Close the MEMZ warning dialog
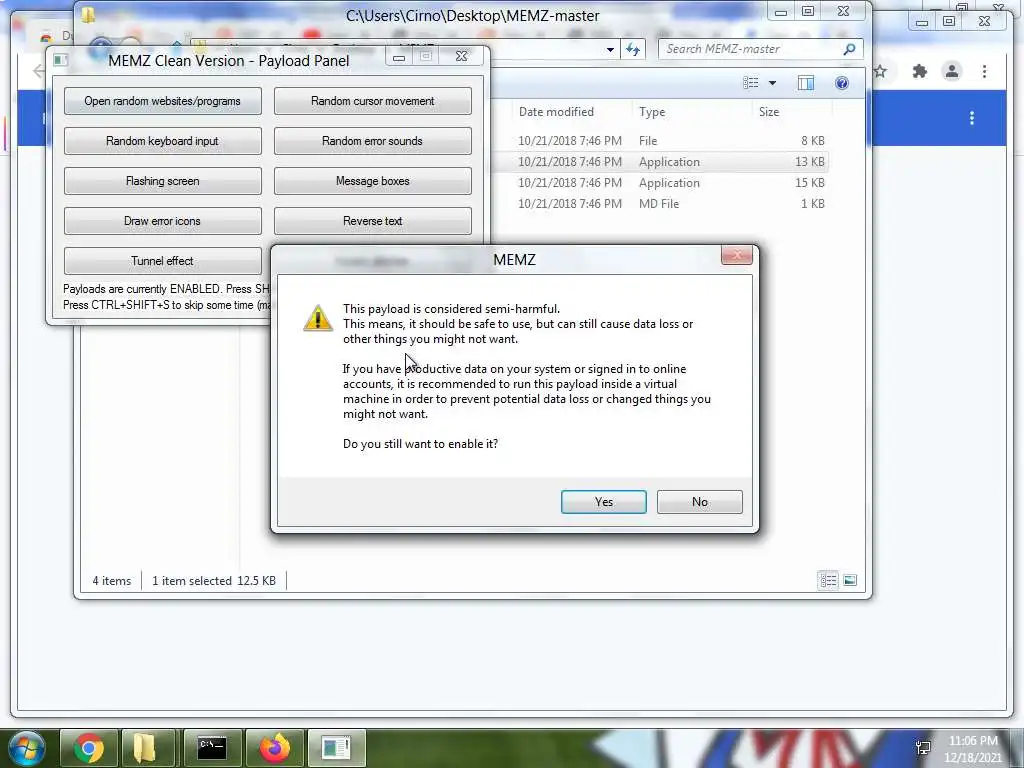1024x768 pixels. (737, 255)
